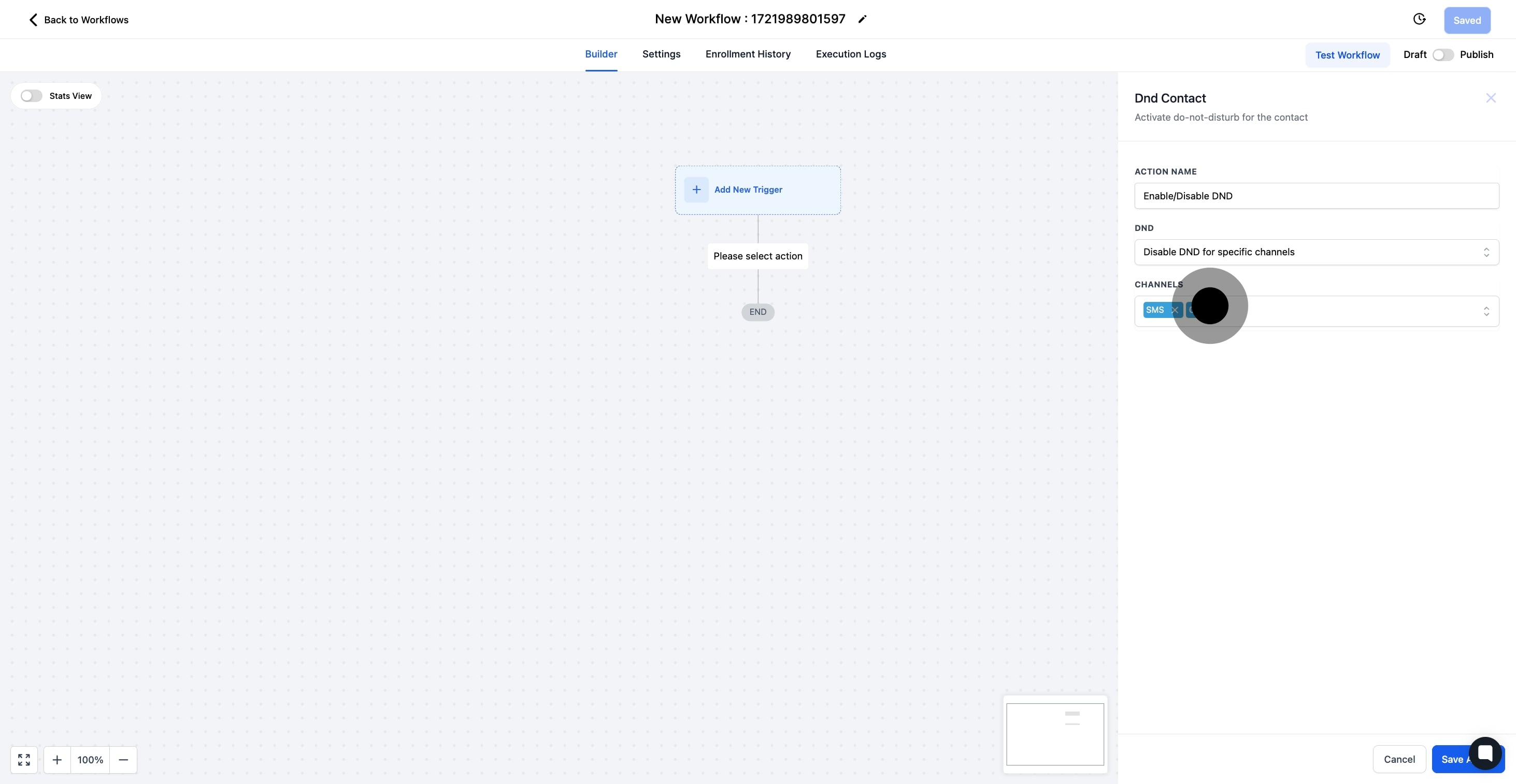Remove the SMS channel tag
The image size is (1516, 784).
click(x=1174, y=310)
